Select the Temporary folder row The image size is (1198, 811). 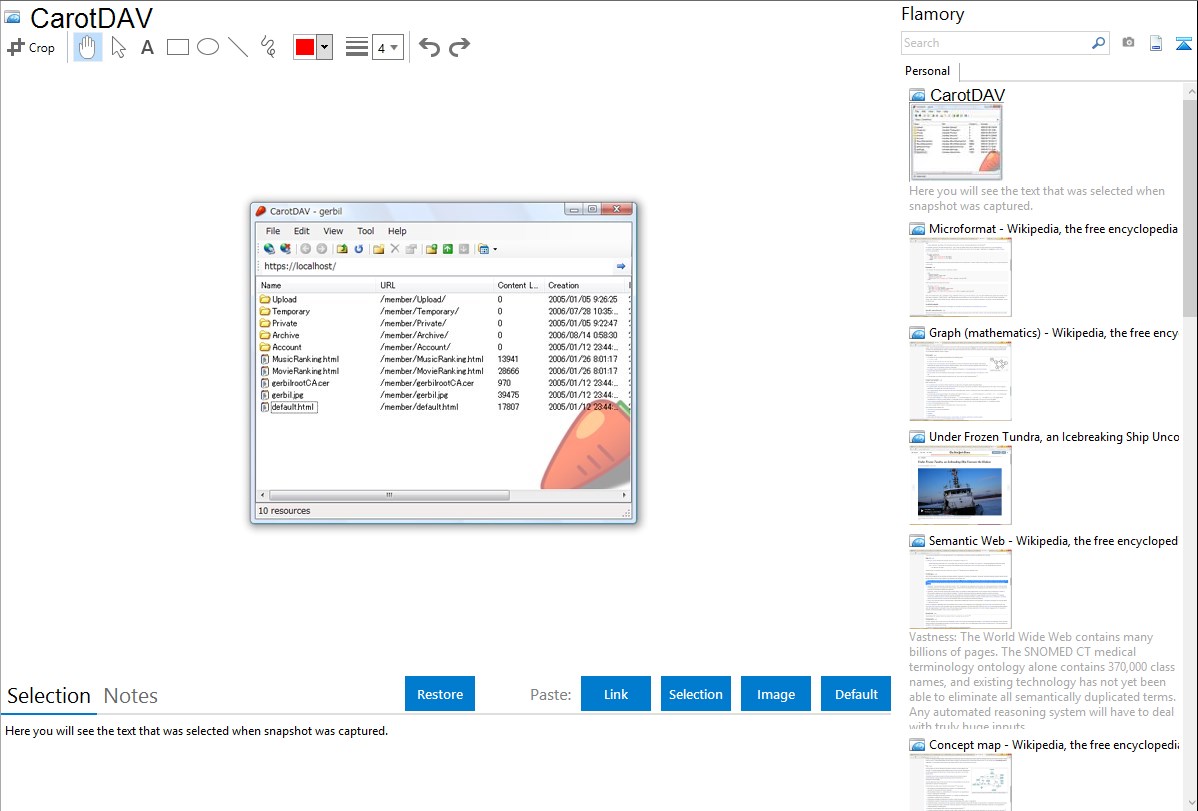click(x=443, y=311)
